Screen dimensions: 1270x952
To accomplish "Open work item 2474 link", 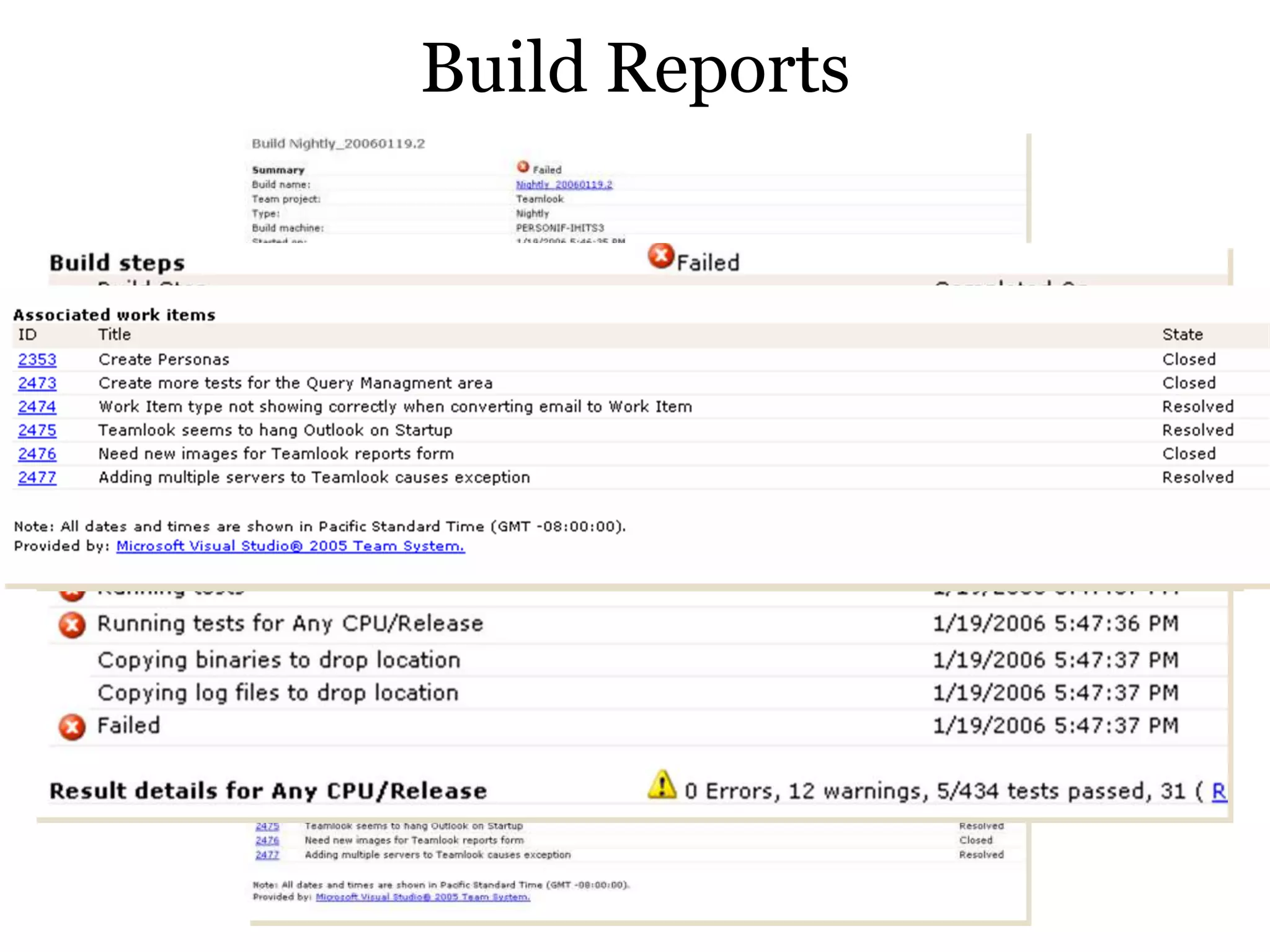I will 37,407.
